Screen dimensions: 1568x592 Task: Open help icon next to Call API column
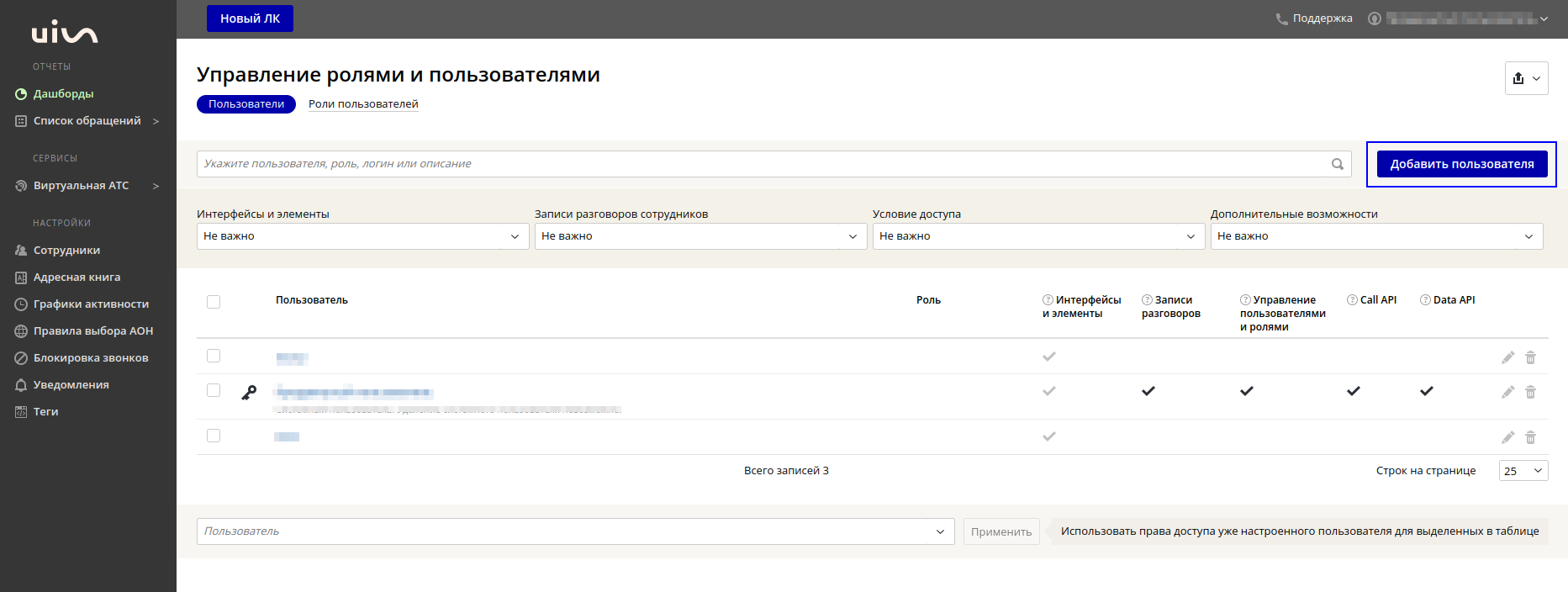pyautogui.click(x=1352, y=300)
